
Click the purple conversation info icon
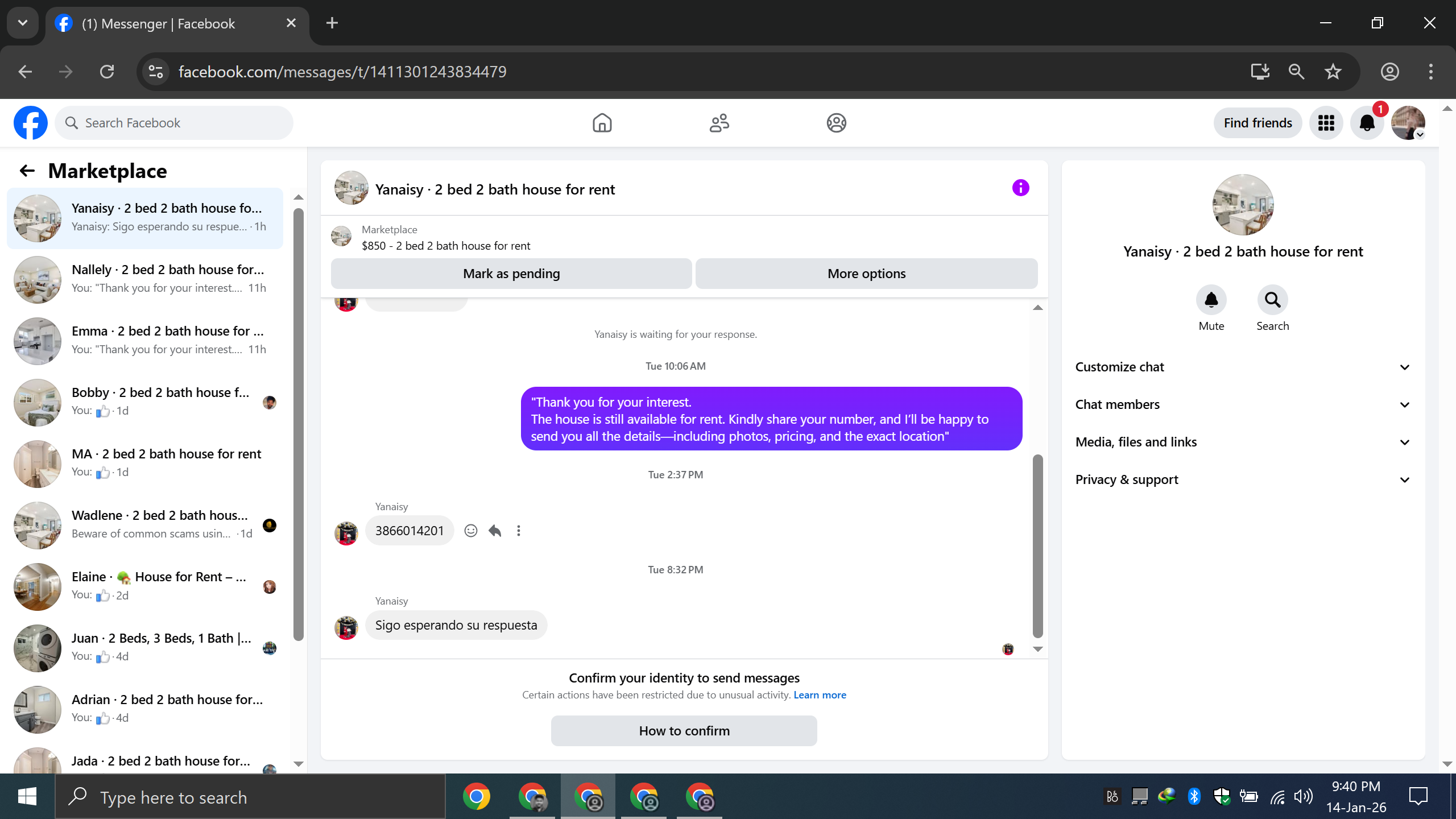click(1020, 188)
